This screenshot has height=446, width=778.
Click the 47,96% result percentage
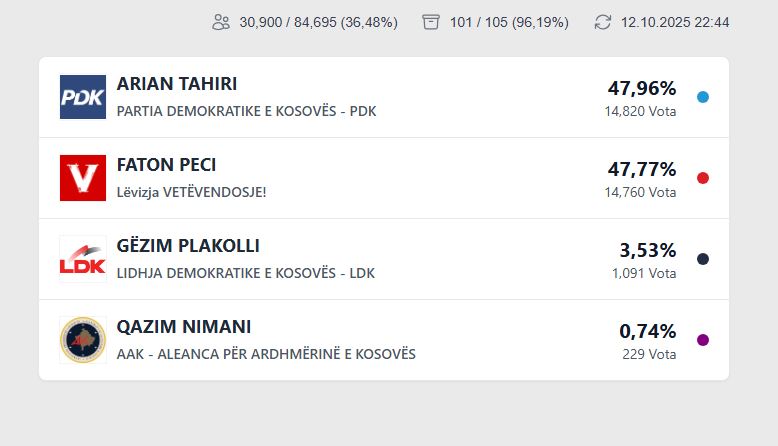(641, 88)
